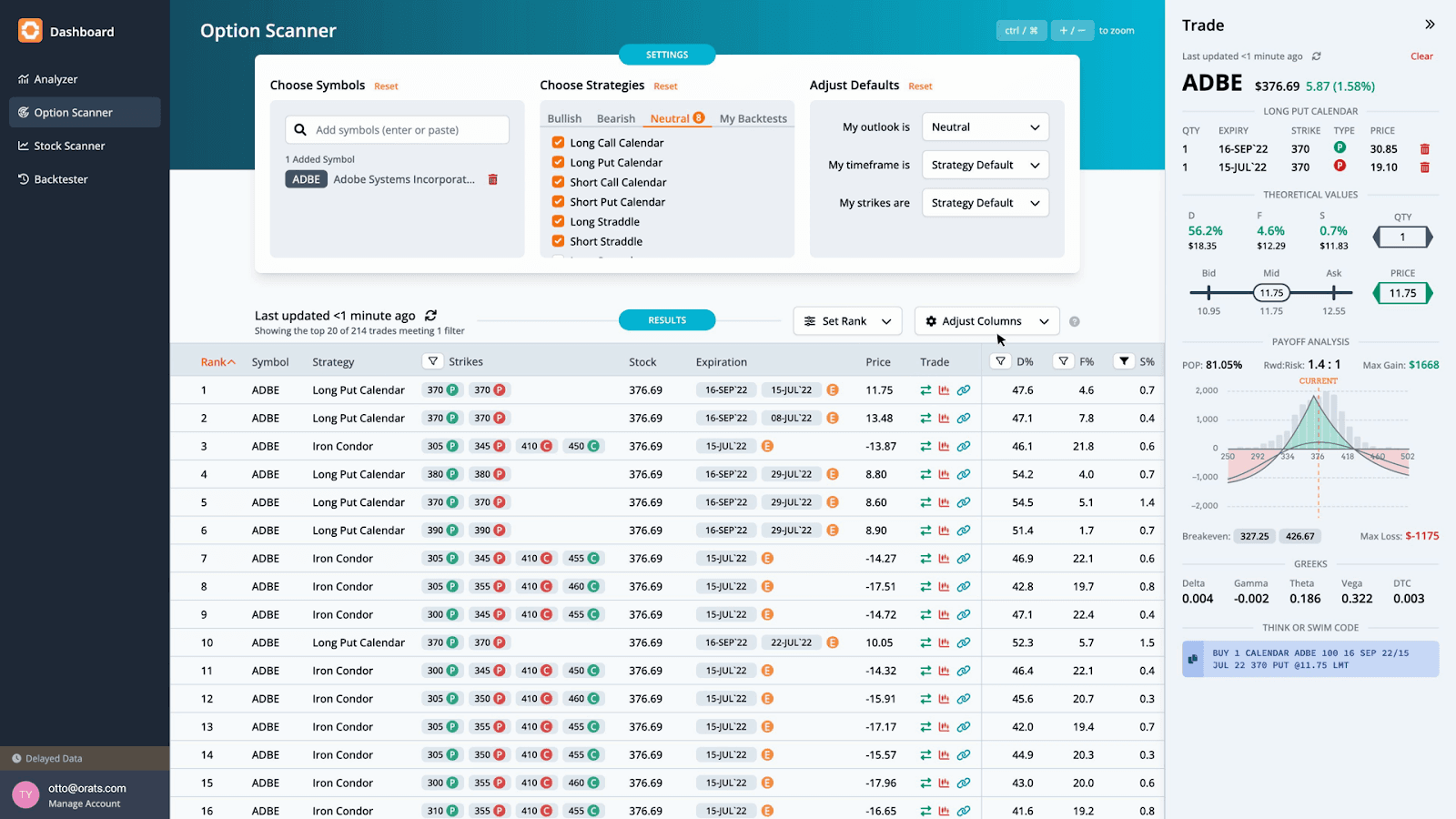Open the Set Rank dropdown
The width and height of the screenshot is (1456, 819).
pyautogui.click(x=847, y=321)
